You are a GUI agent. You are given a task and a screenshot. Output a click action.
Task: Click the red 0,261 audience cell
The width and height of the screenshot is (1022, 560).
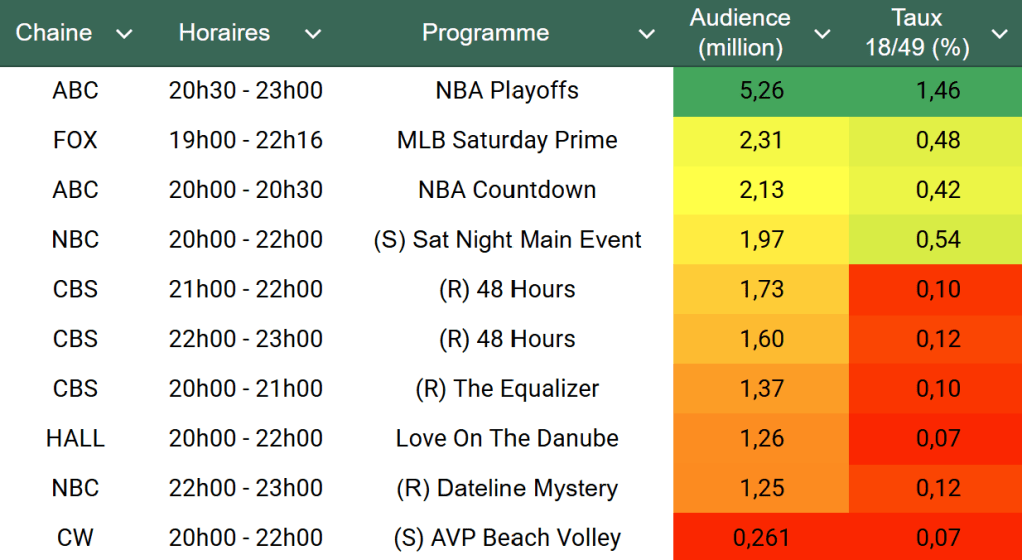point(761,538)
